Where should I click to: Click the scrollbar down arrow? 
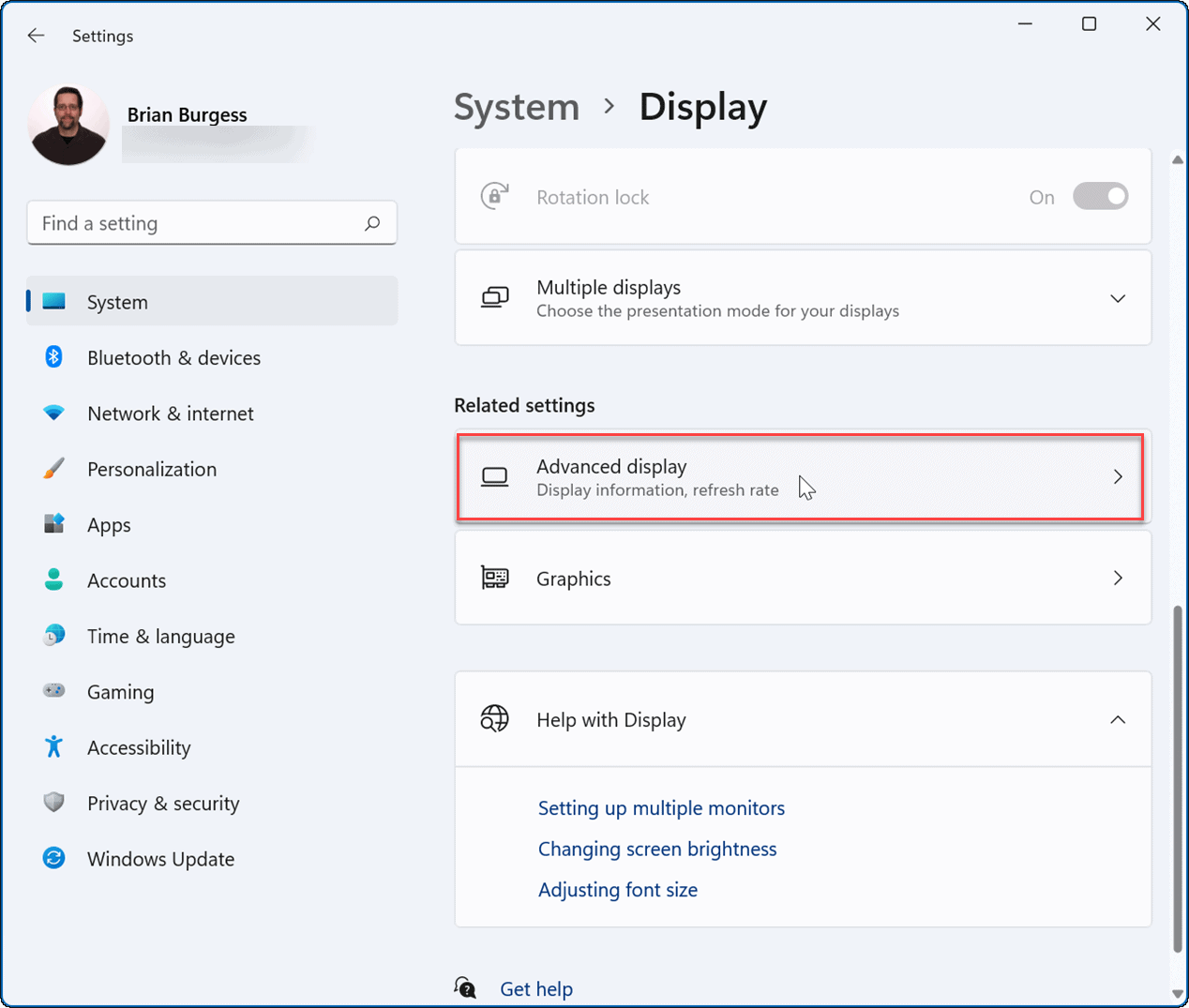point(1178,993)
